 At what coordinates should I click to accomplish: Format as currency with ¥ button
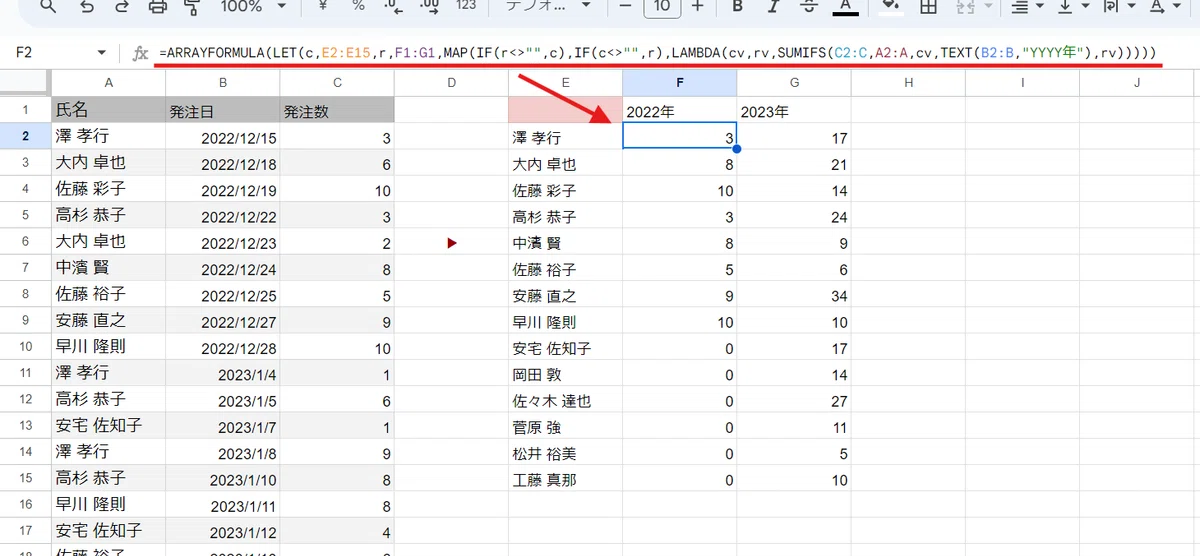pos(324,7)
